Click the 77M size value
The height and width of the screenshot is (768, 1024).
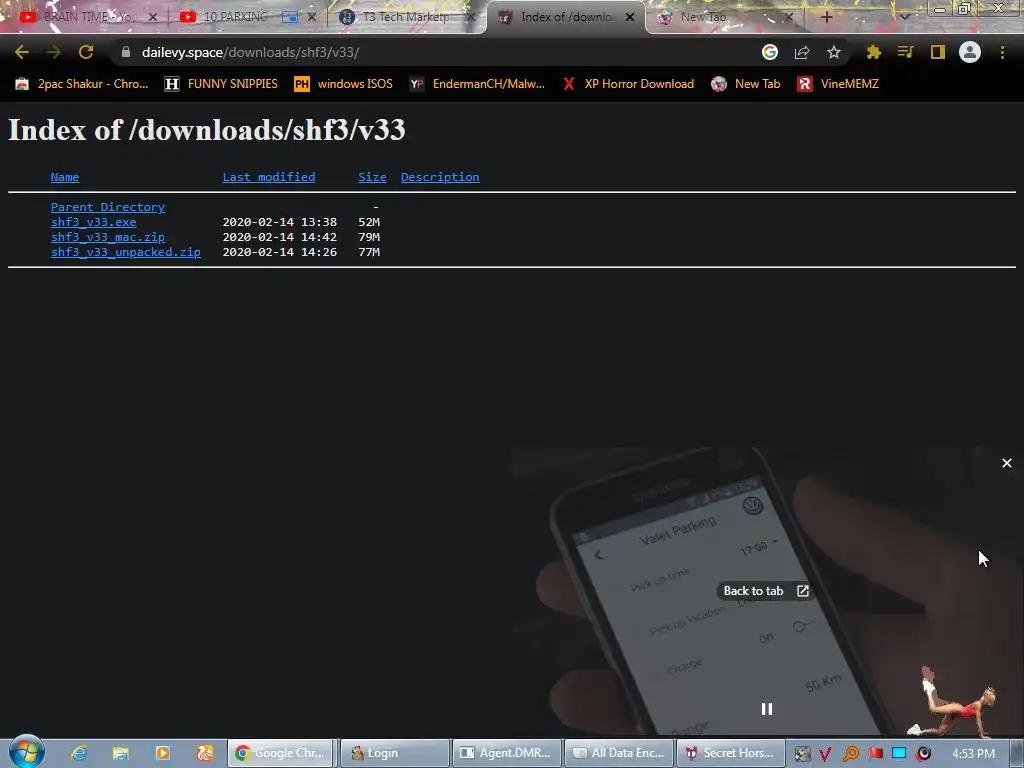(x=369, y=252)
